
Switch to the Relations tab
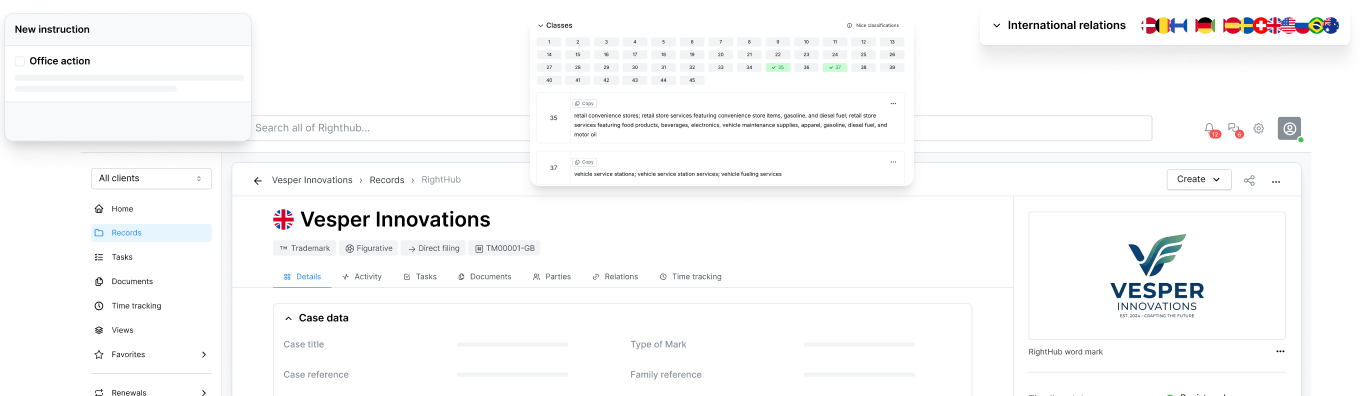coord(615,277)
